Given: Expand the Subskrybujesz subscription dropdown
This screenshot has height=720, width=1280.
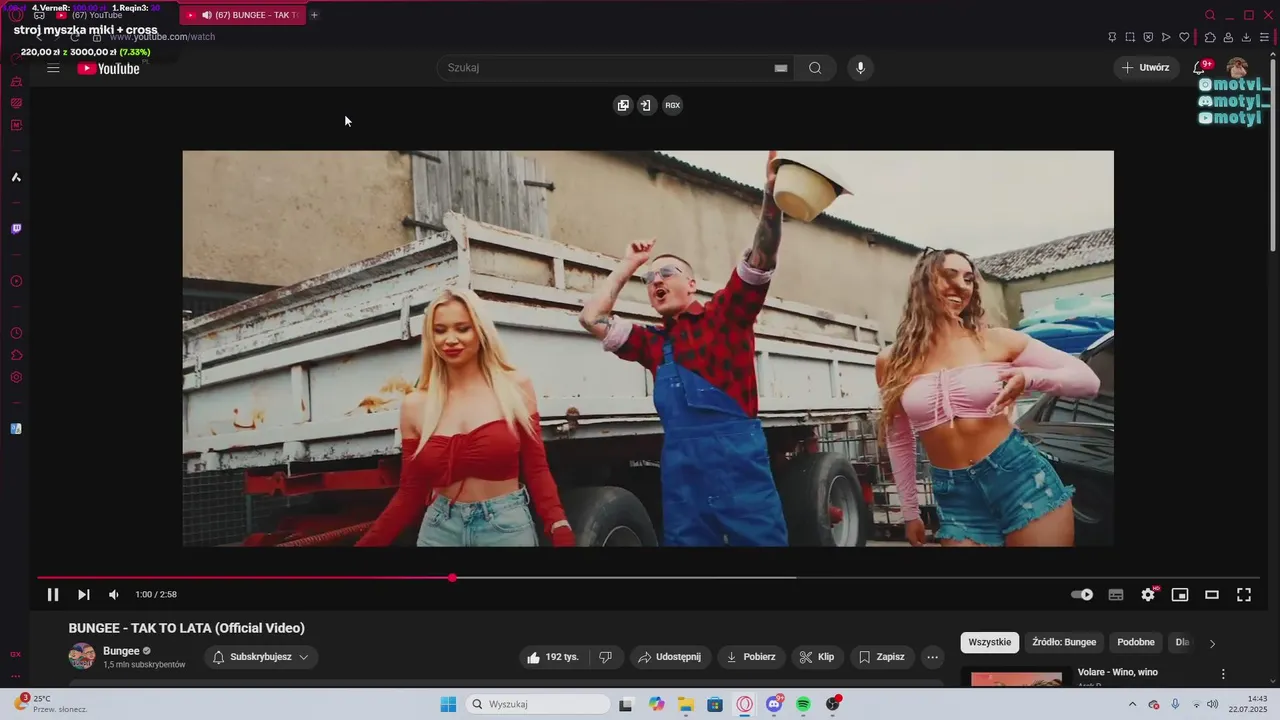Looking at the screenshot, I should click(x=261, y=657).
